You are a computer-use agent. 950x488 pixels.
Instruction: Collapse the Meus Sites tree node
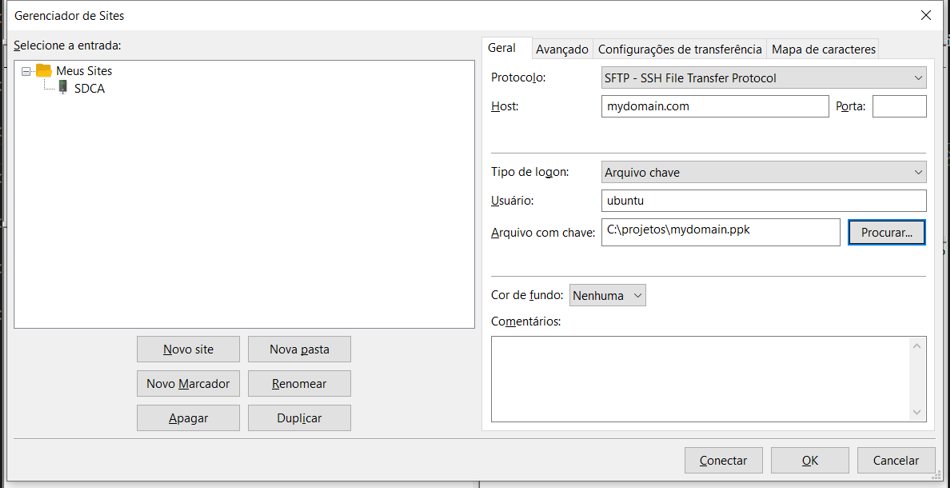tap(25, 71)
